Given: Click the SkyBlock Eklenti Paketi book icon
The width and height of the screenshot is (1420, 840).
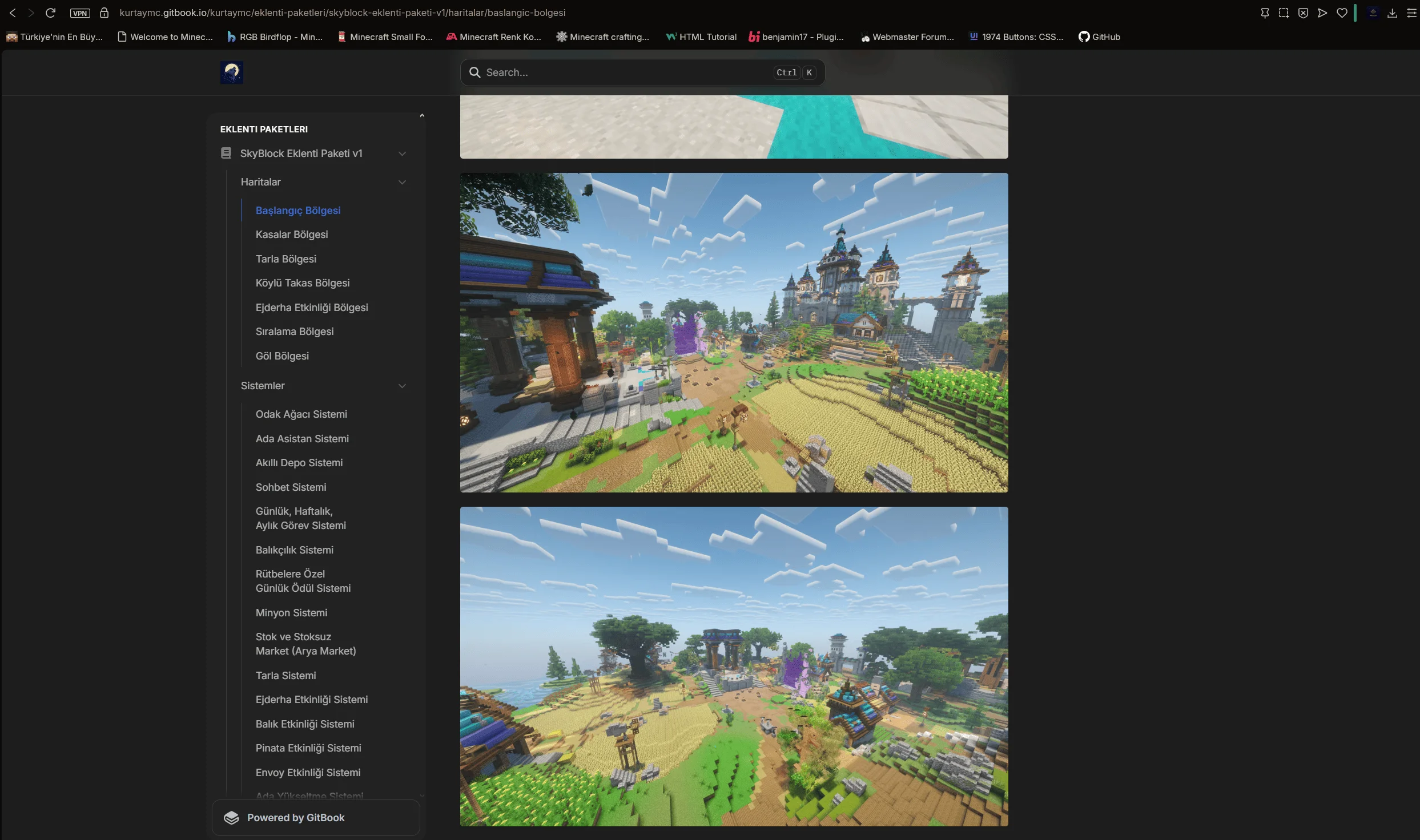Looking at the screenshot, I should pos(226,153).
